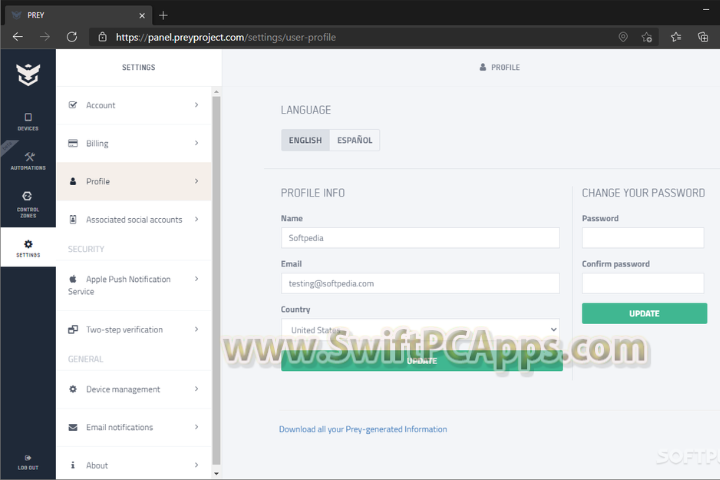The height and width of the screenshot is (480, 720).
Task: Expand the Two-step verification chevron
Action: coord(197,329)
